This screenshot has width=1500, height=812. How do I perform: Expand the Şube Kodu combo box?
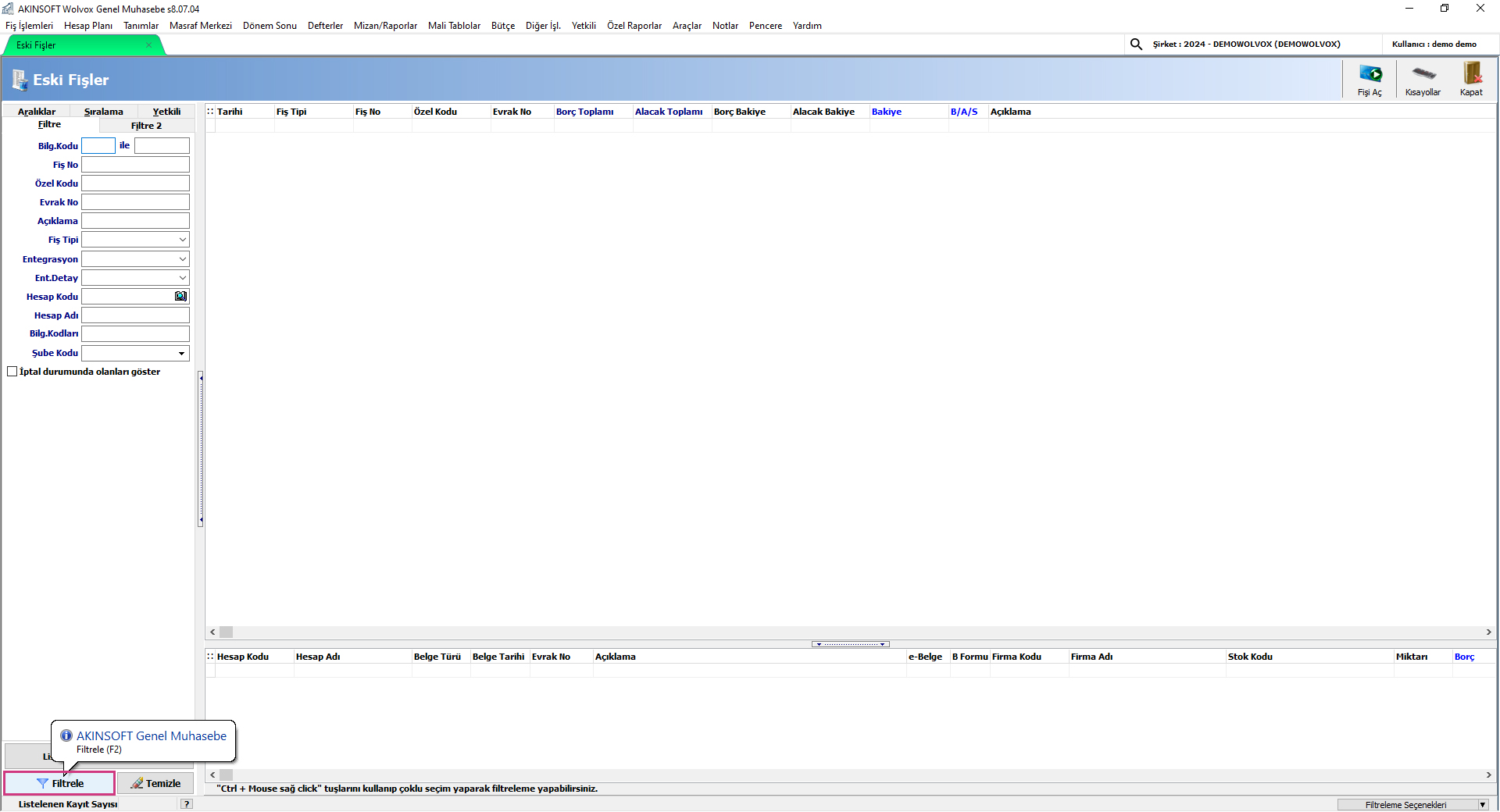click(x=182, y=354)
